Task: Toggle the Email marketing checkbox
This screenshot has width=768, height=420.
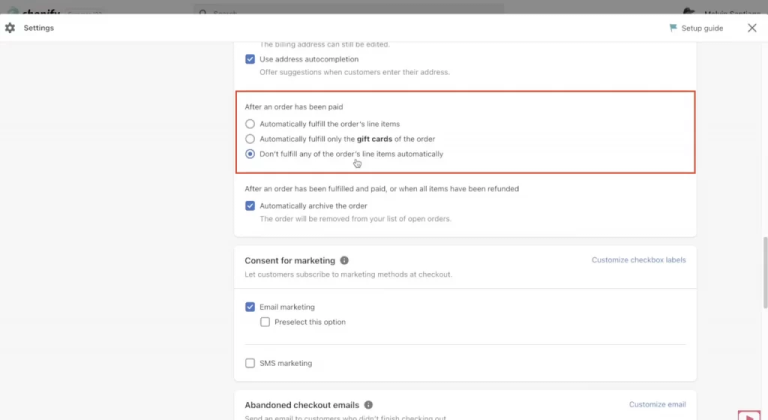Action: coord(250,307)
